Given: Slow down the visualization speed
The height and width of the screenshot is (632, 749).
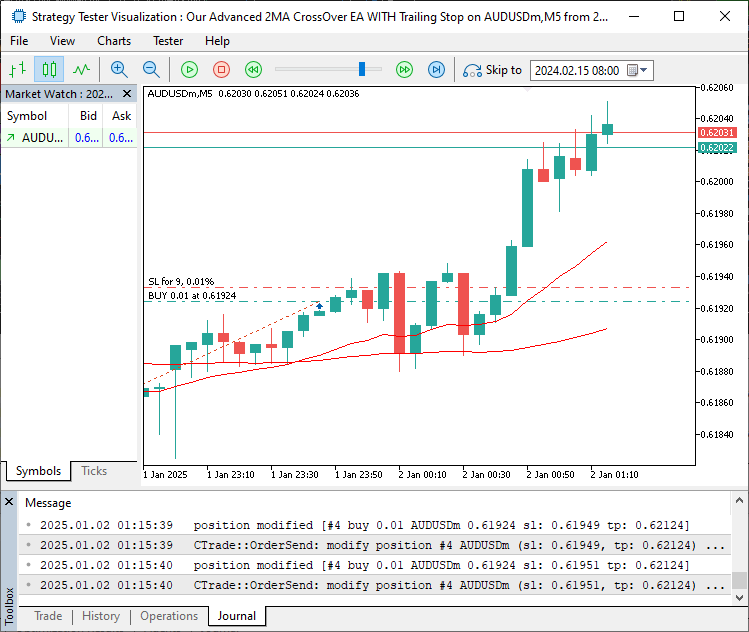Looking at the screenshot, I should tap(254, 70).
